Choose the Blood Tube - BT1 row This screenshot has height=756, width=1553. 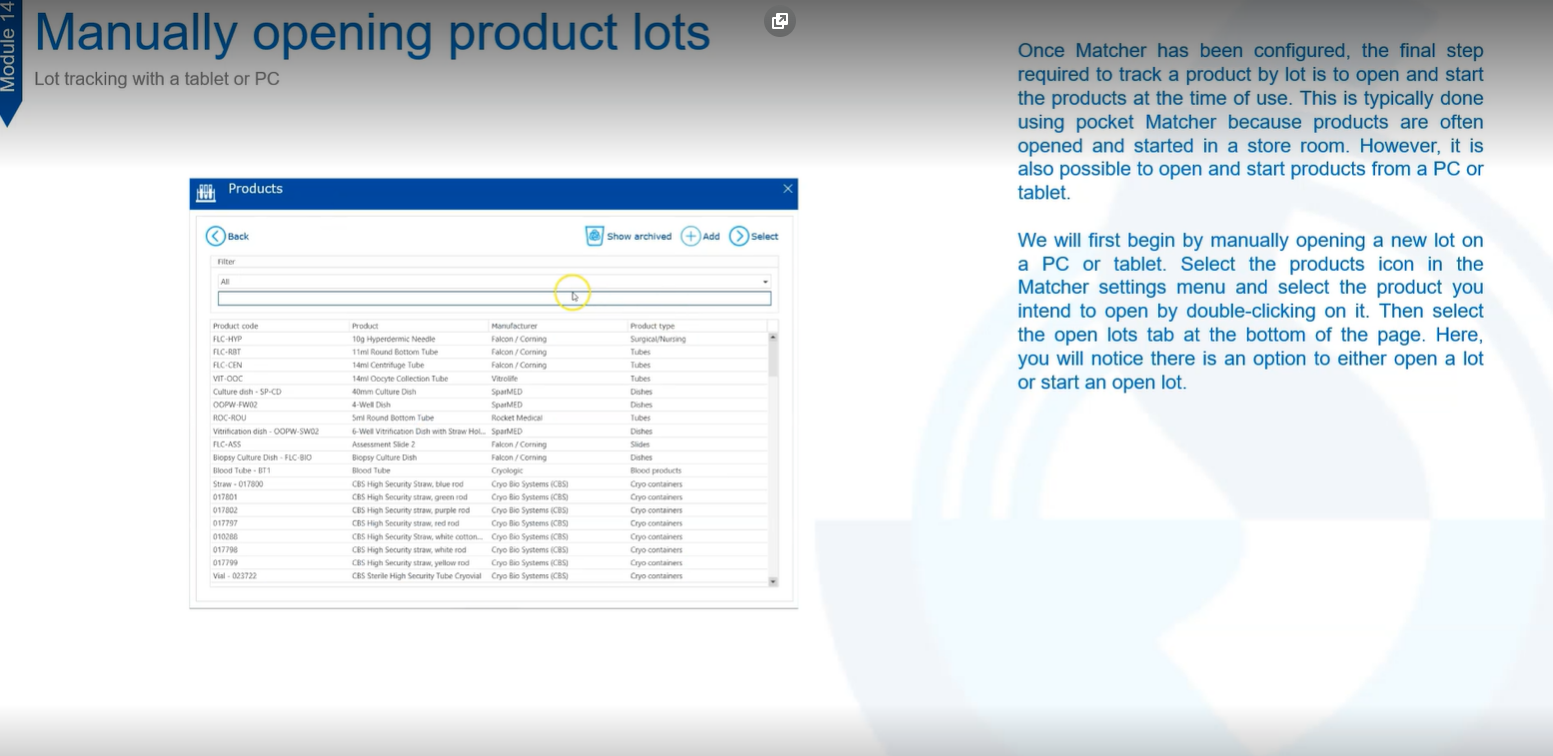tap(400, 470)
